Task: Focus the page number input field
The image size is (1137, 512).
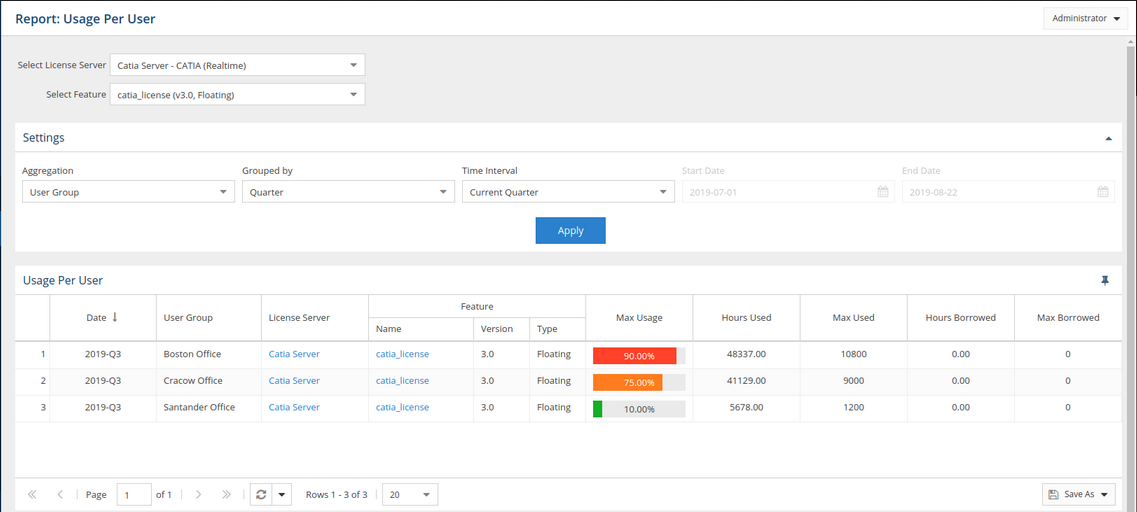Action: (x=134, y=495)
